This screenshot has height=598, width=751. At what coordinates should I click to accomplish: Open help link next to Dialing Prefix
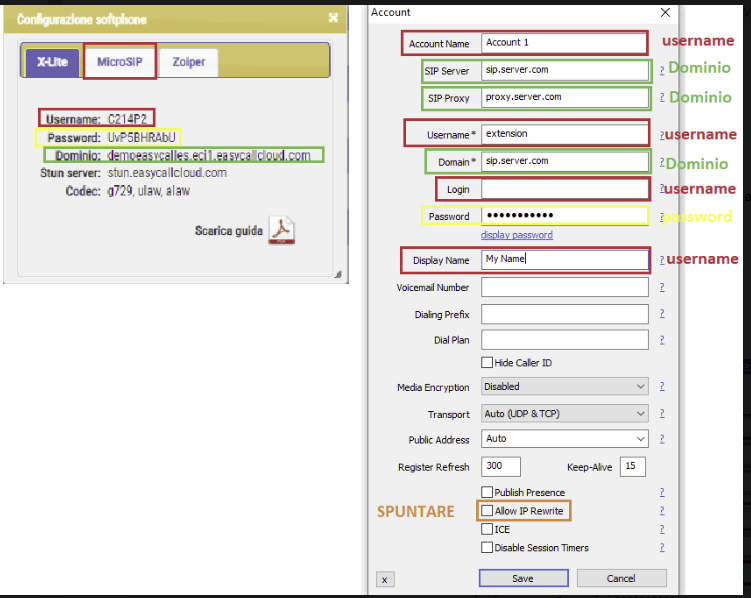pos(662,313)
